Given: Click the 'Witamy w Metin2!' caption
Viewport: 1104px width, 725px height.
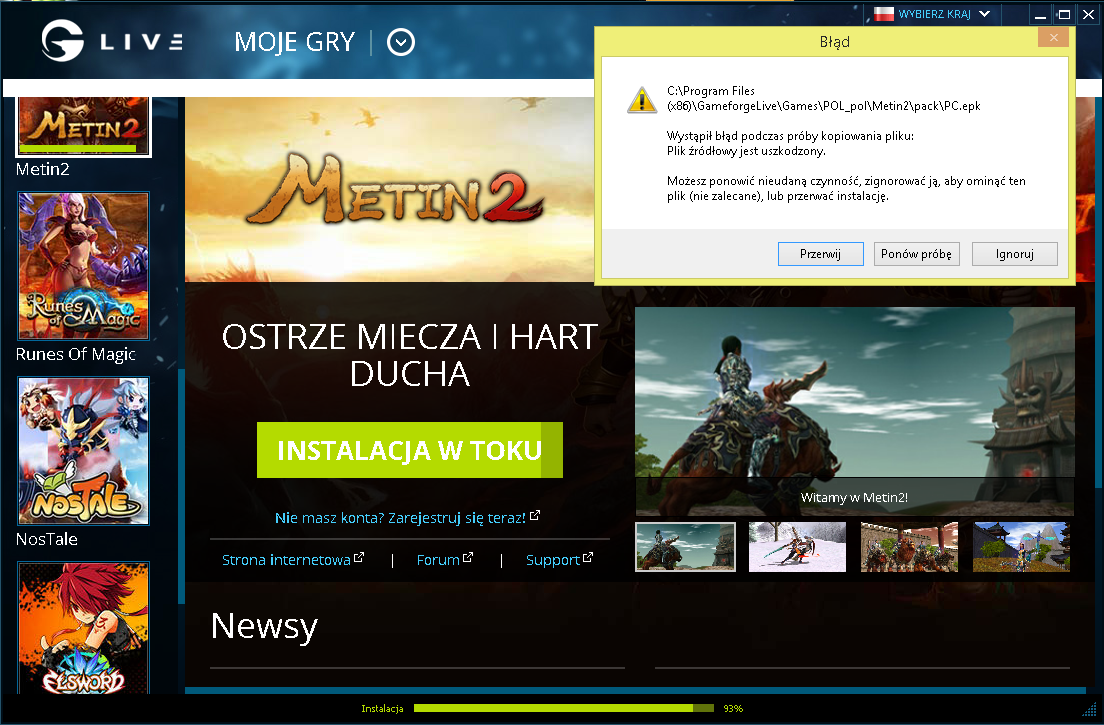Looking at the screenshot, I should [x=854, y=498].
